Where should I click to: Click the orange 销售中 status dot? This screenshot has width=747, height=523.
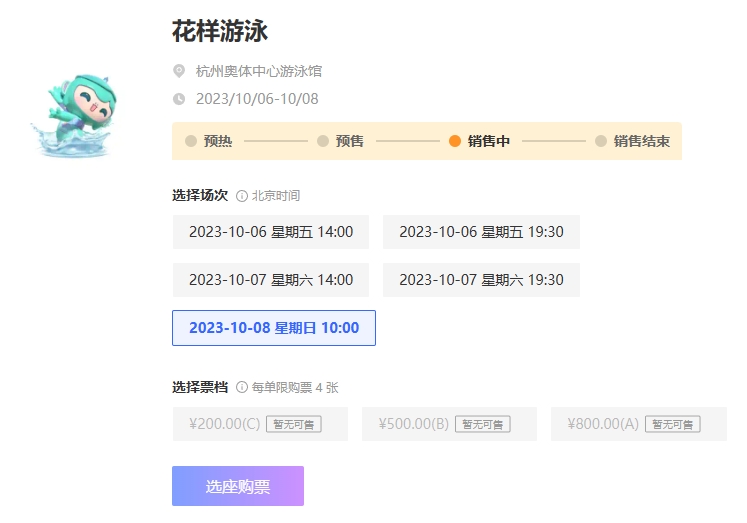click(x=455, y=141)
